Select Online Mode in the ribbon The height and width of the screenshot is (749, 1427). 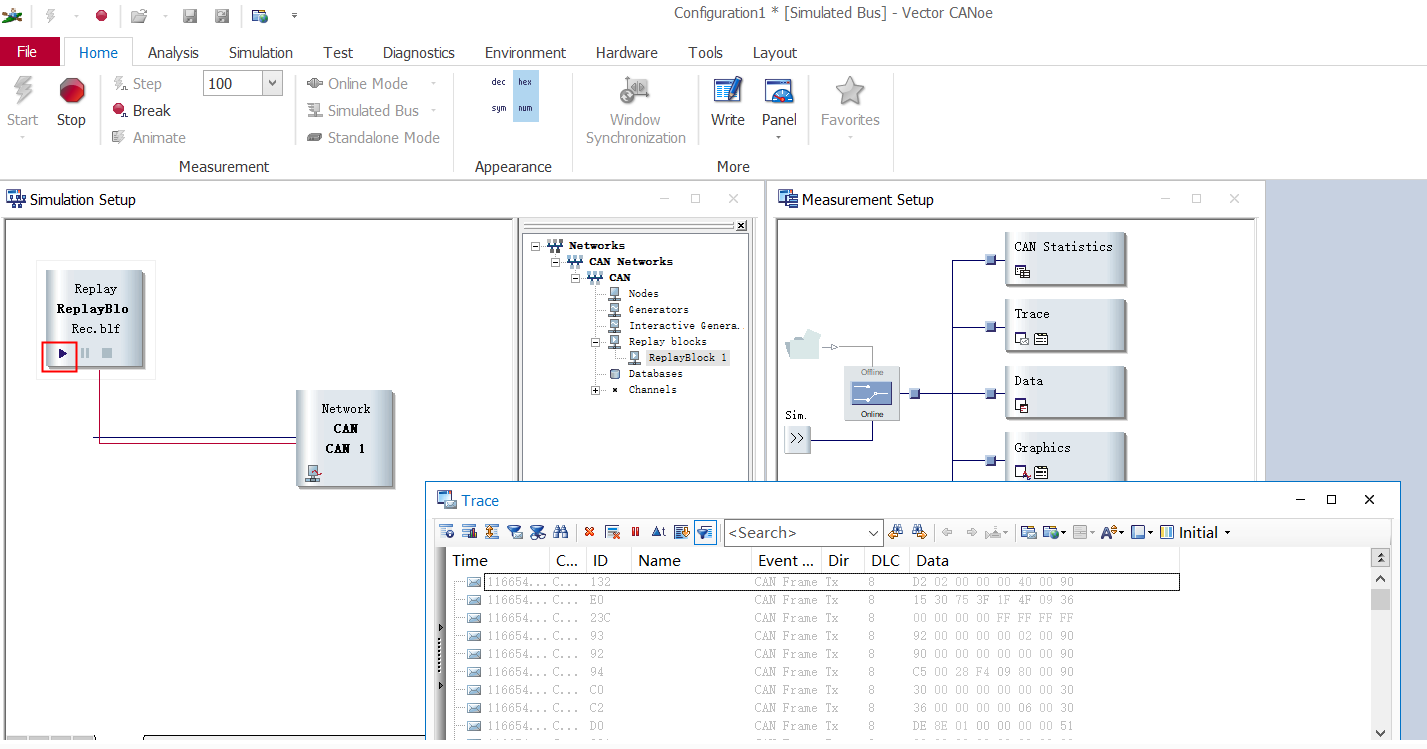358,84
